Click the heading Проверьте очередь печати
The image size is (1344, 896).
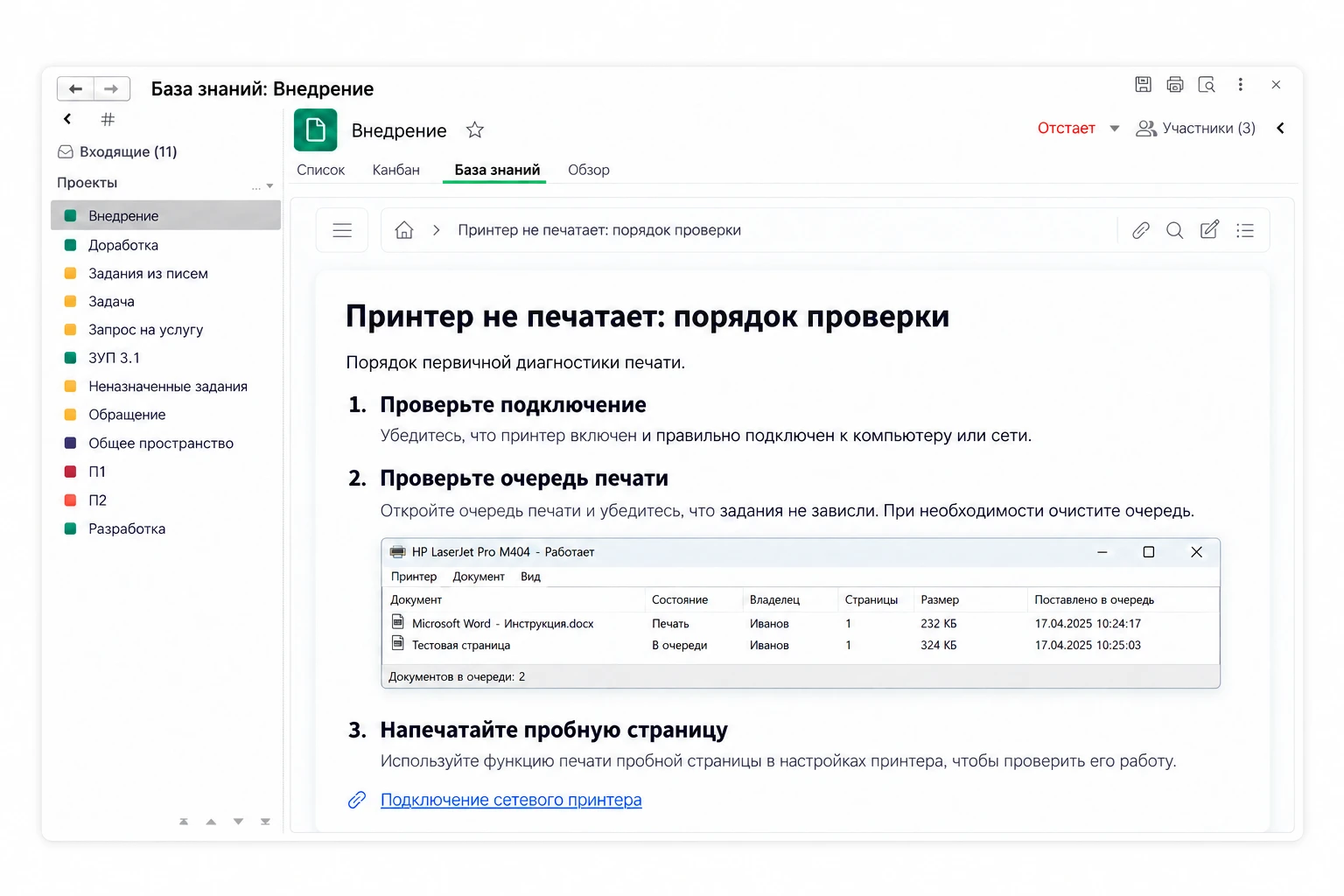(524, 479)
